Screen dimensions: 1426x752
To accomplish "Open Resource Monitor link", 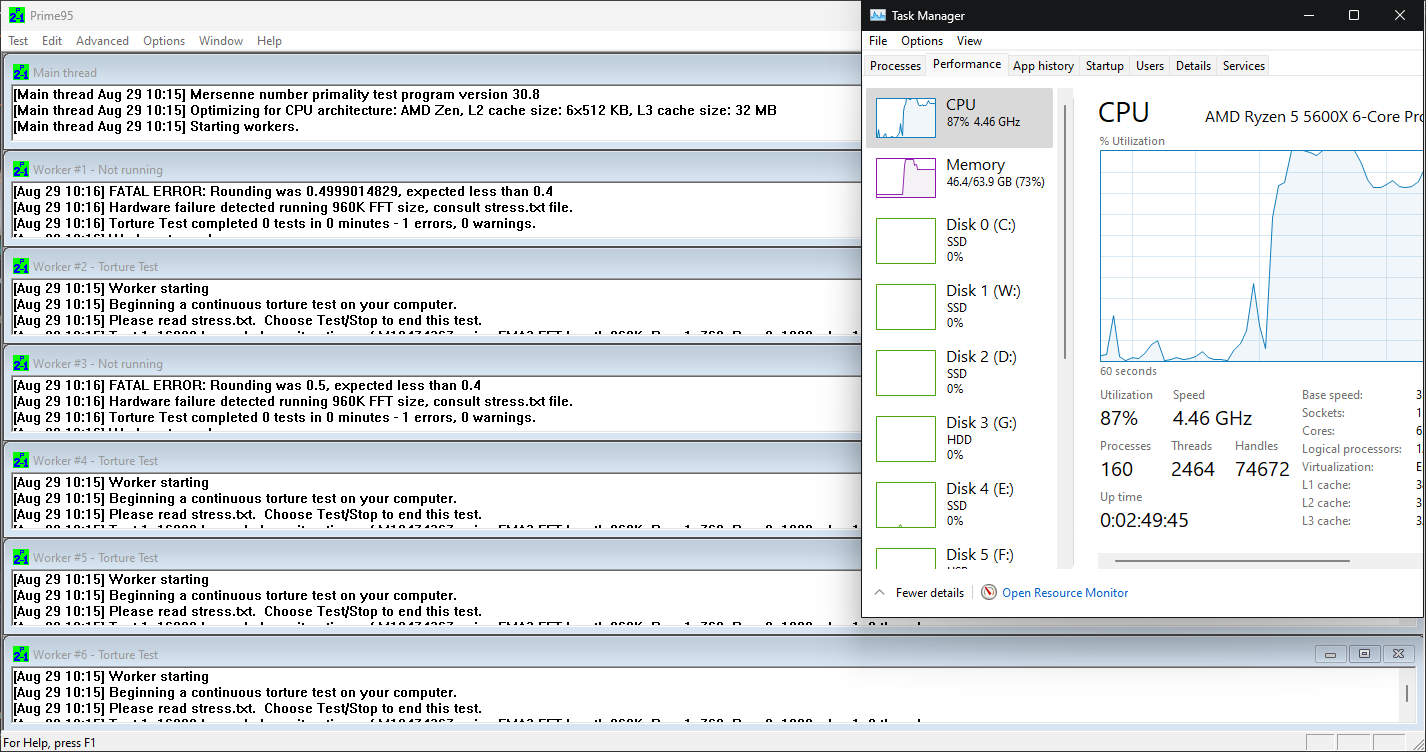I will click(1065, 593).
